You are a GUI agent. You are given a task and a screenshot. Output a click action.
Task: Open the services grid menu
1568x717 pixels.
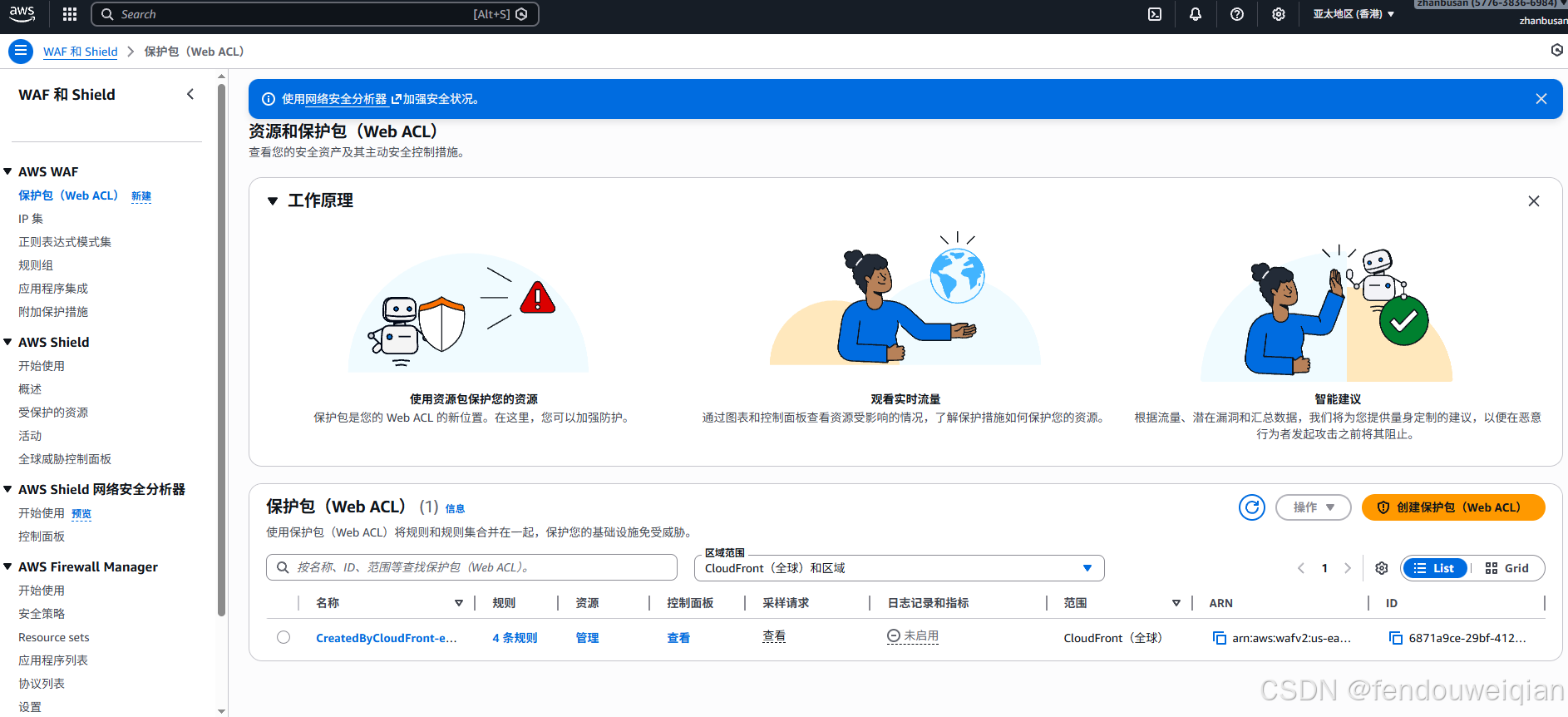70,14
